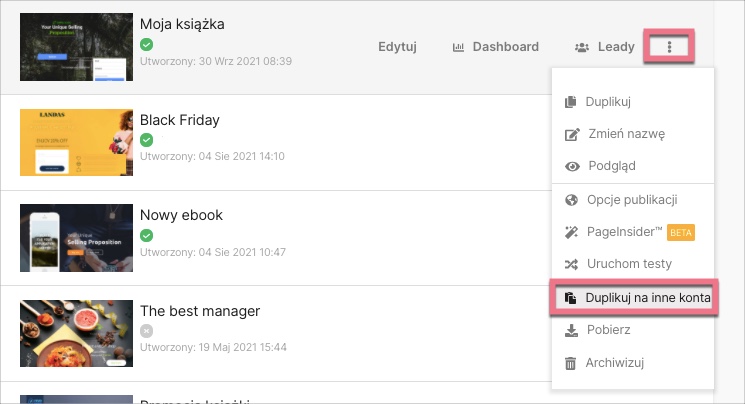Open Dashboard for Moja książka

[x=495, y=47]
